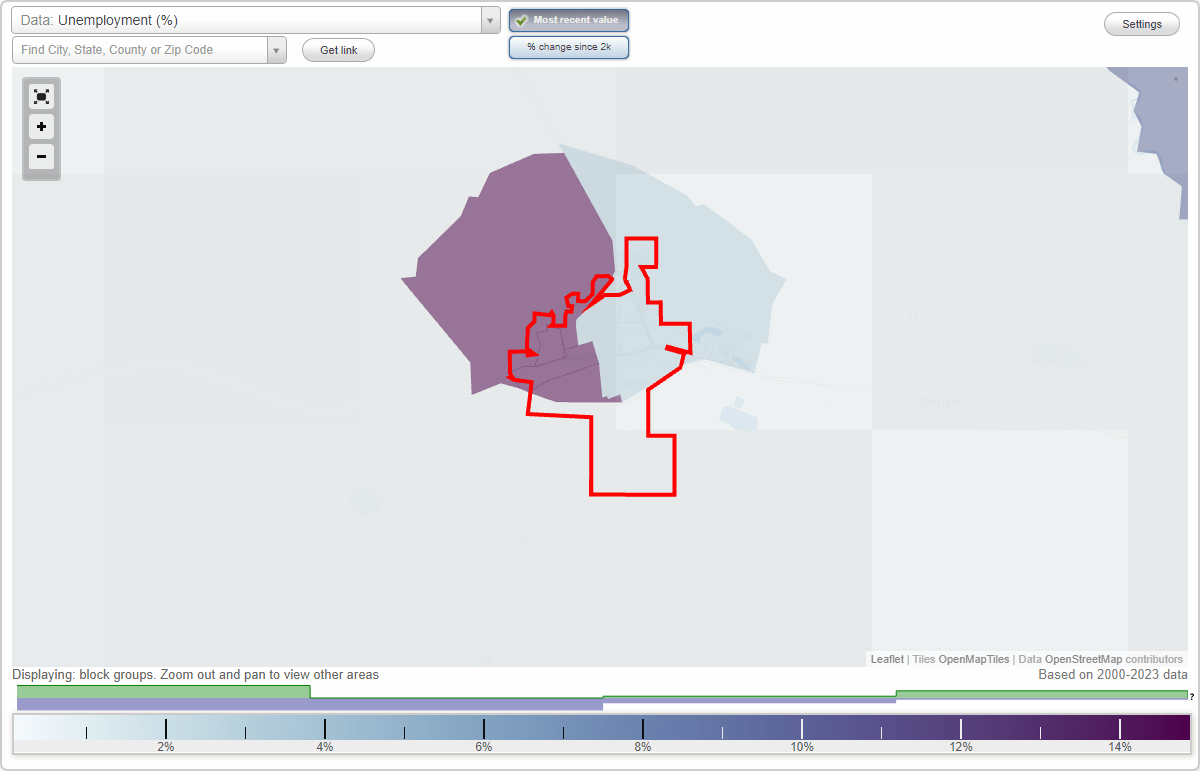Open the Leaflet attribution link

point(887,659)
